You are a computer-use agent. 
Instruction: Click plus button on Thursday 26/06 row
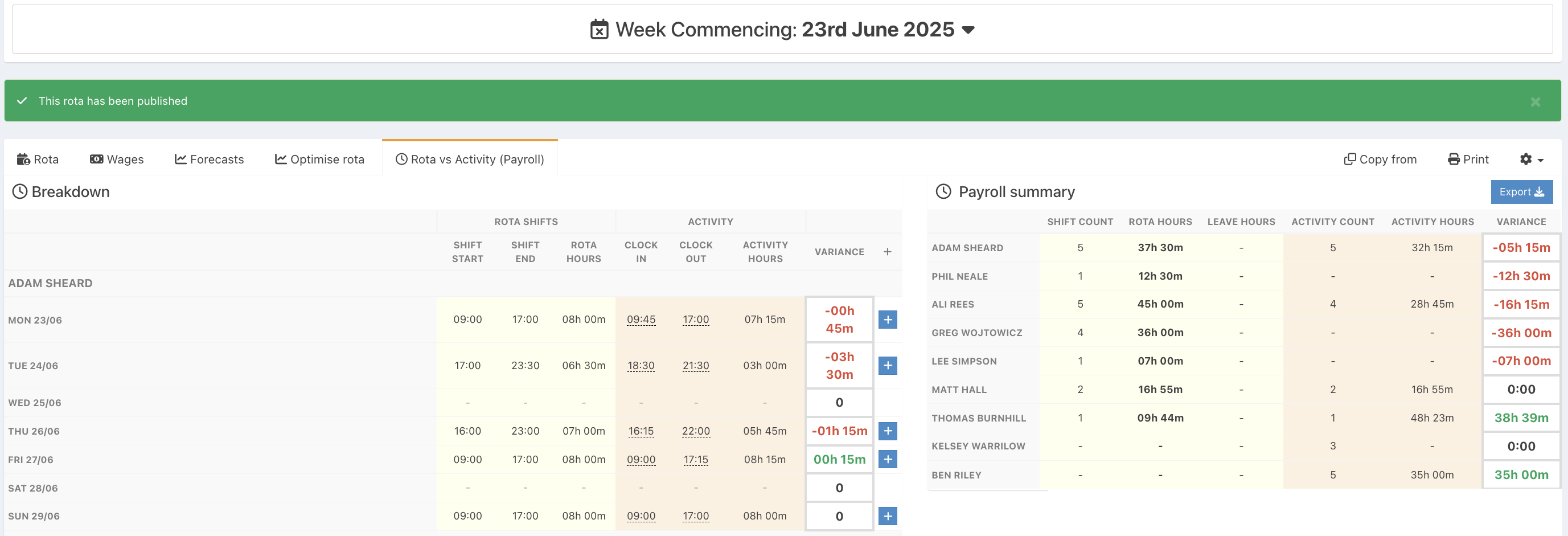click(x=888, y=431)
